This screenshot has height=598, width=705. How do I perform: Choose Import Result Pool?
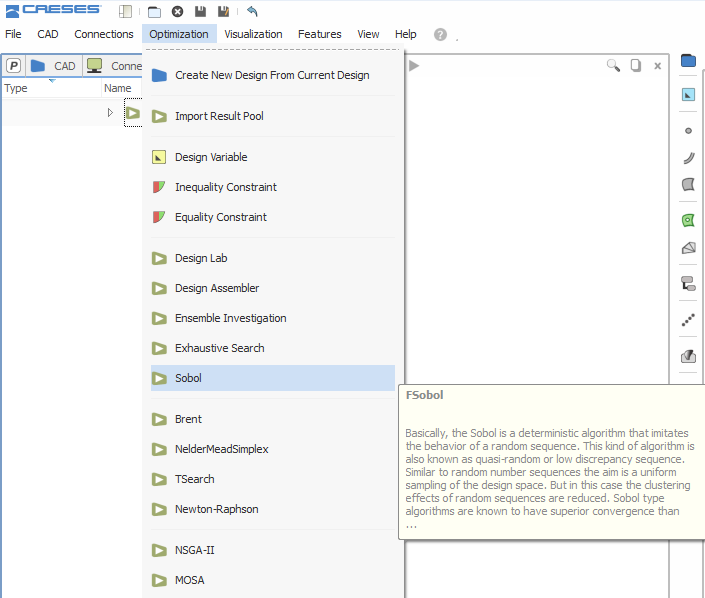pyautogui.click(x=273, y=116)
